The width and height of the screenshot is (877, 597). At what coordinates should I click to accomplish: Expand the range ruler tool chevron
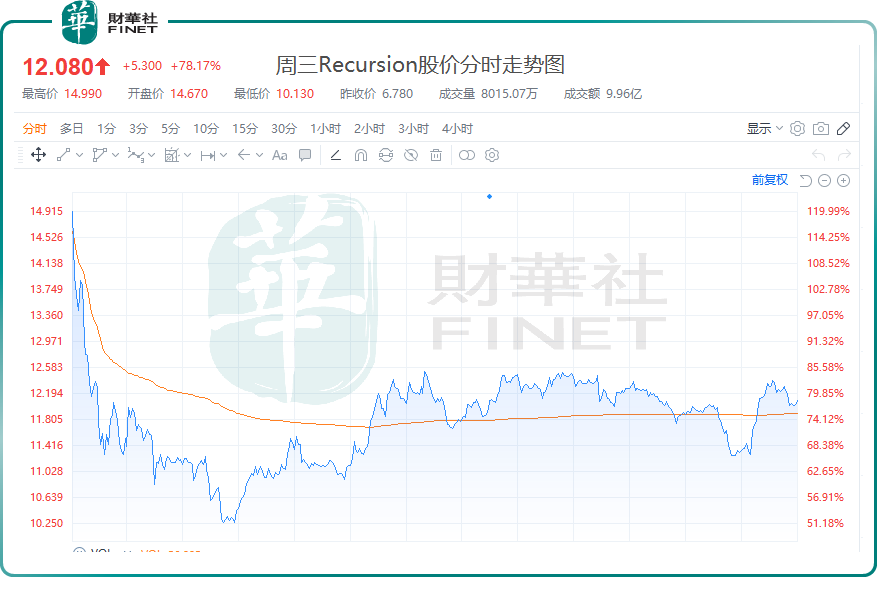pos(223,155)
